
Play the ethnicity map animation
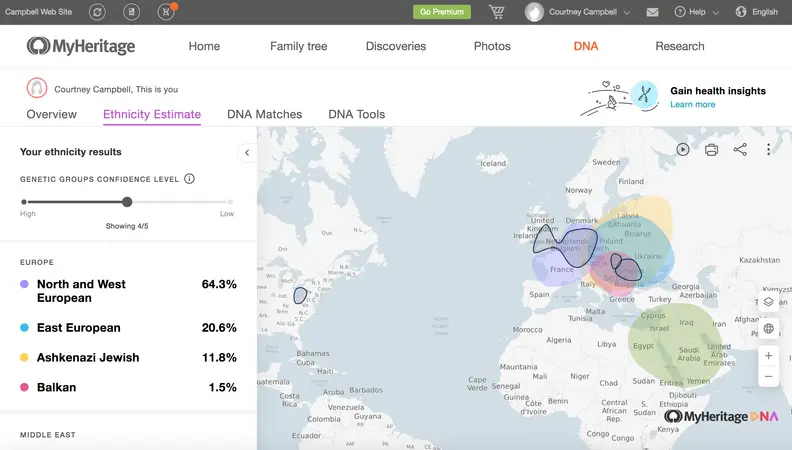(x=683, y=149)
